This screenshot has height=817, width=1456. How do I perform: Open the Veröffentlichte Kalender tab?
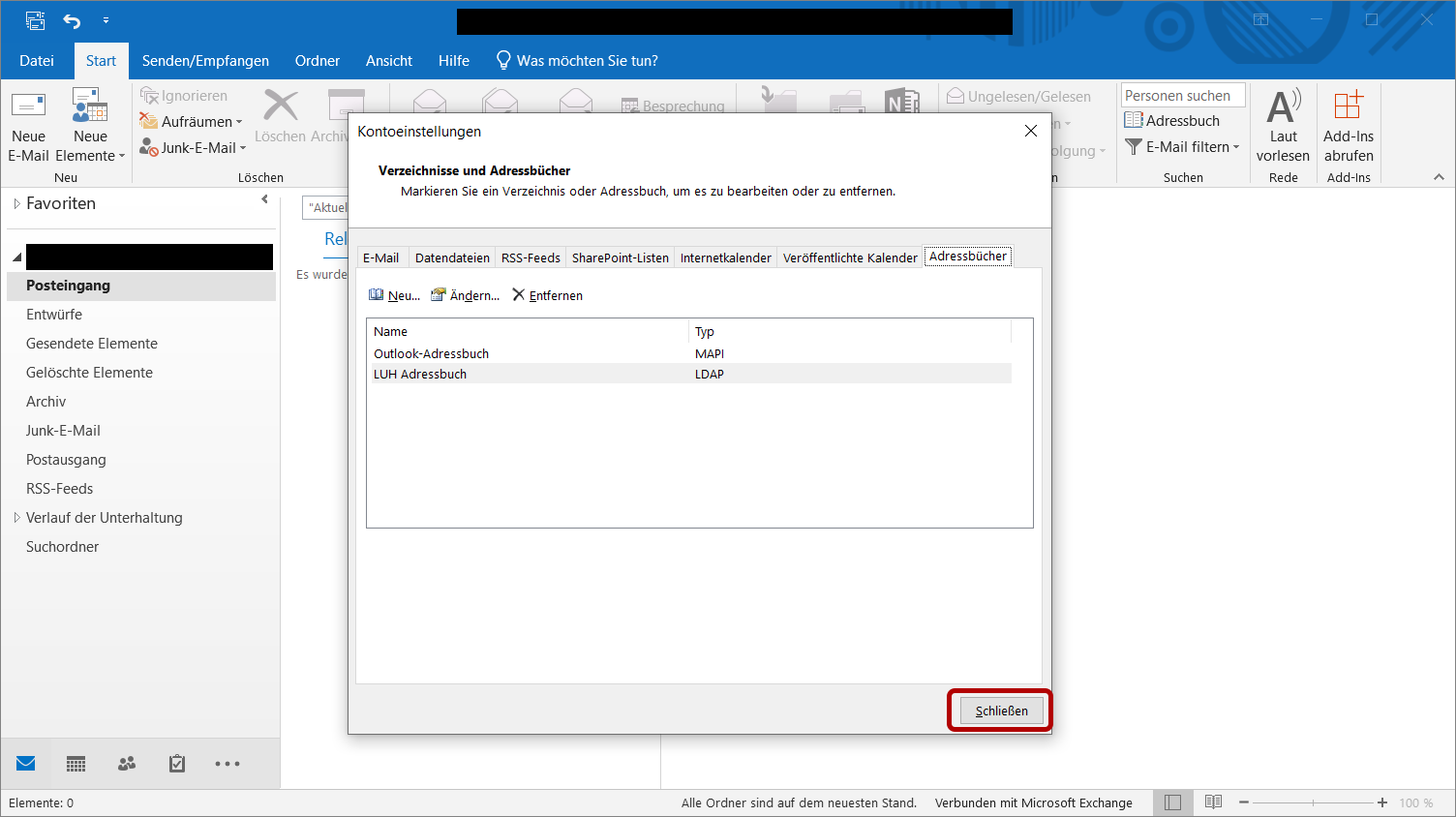point(850,257)
